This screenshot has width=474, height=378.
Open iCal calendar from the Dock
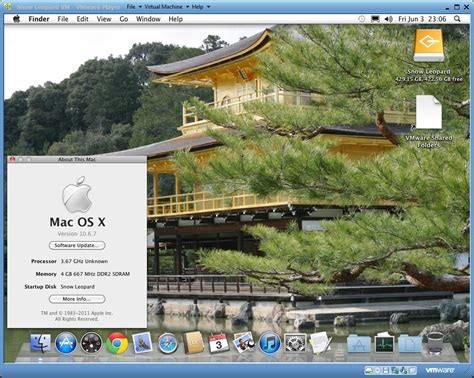point(219,344)
